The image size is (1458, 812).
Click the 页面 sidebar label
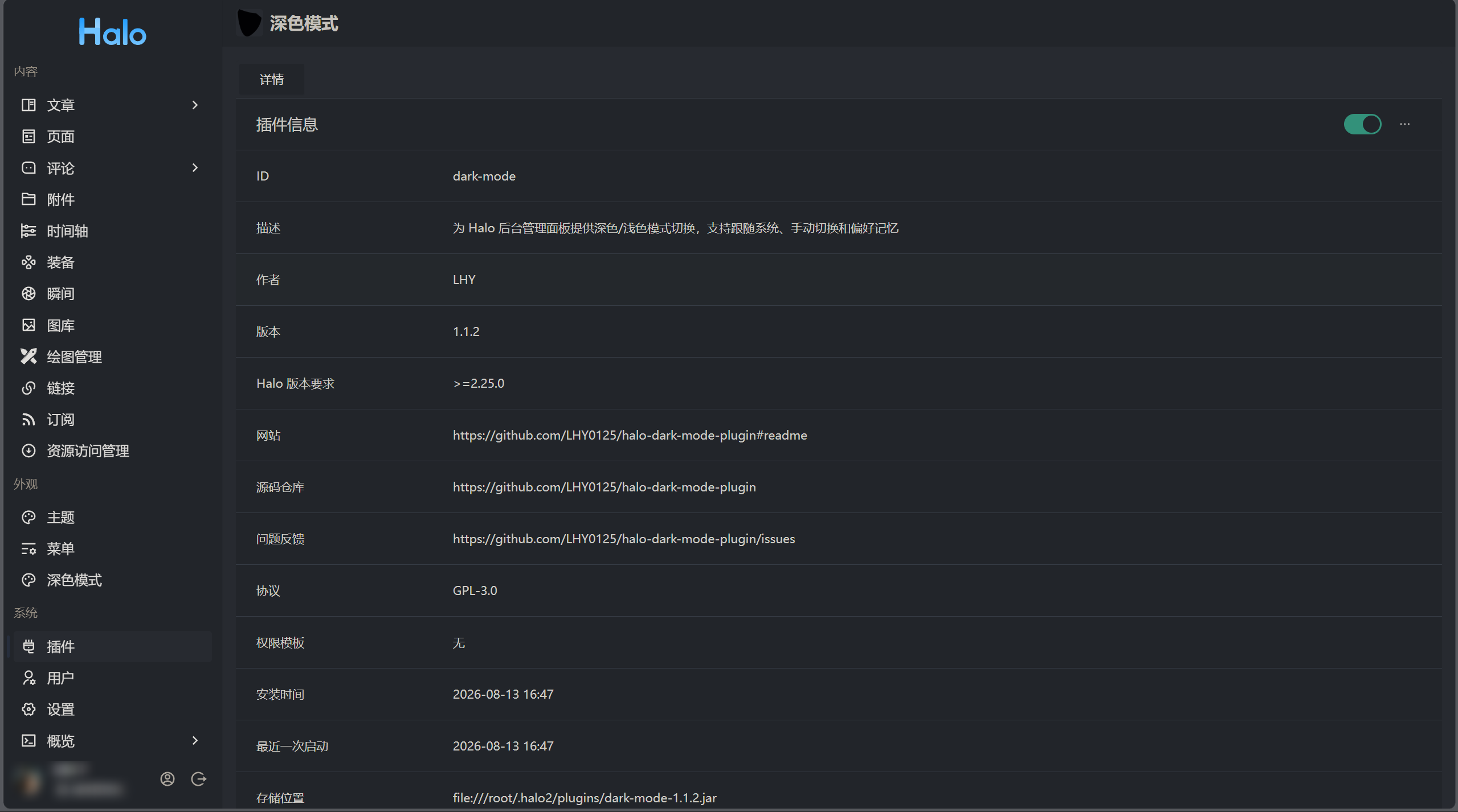click(x=60, y=137)
